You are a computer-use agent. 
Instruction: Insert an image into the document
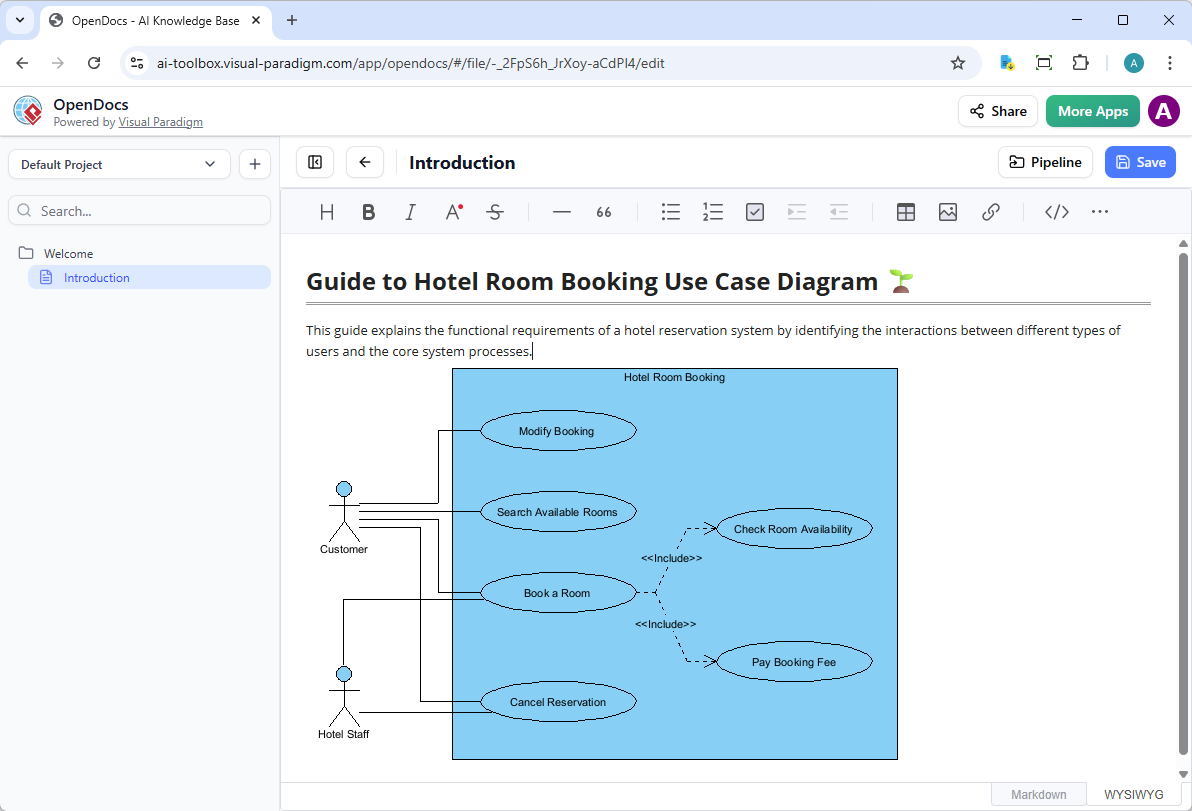[x=947, y=211]
